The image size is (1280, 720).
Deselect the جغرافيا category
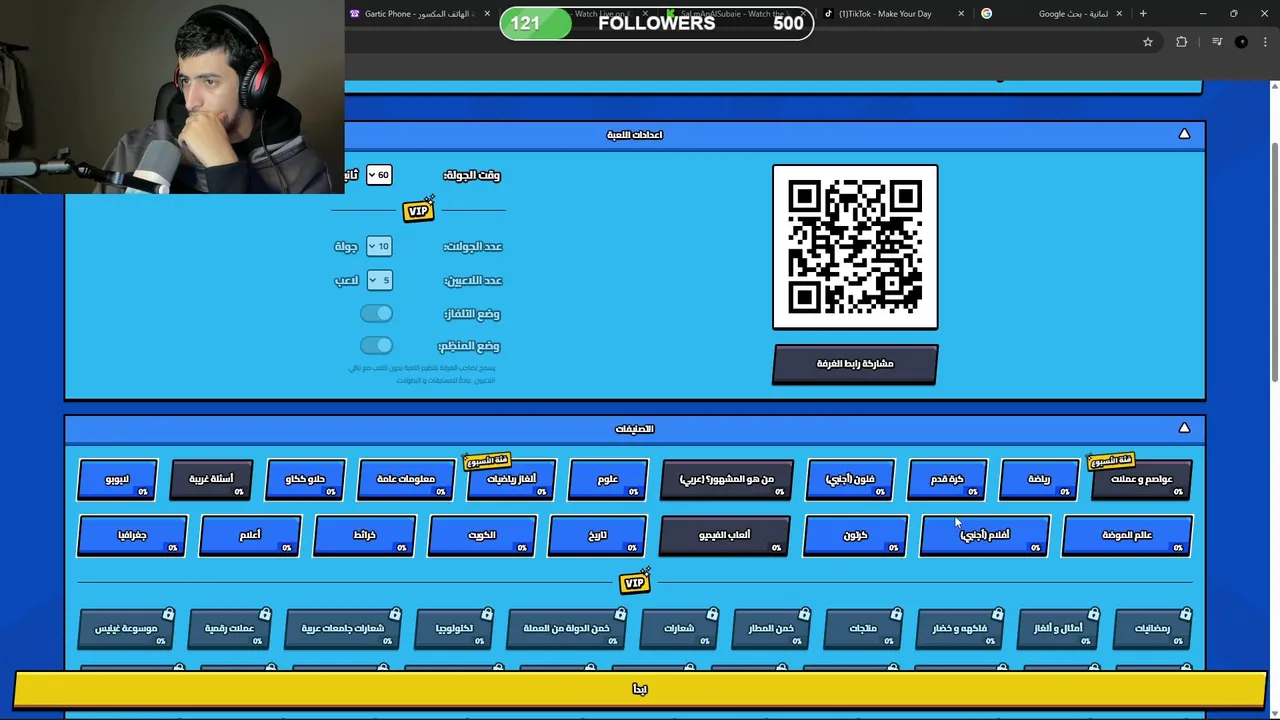(x=132, y=535)
